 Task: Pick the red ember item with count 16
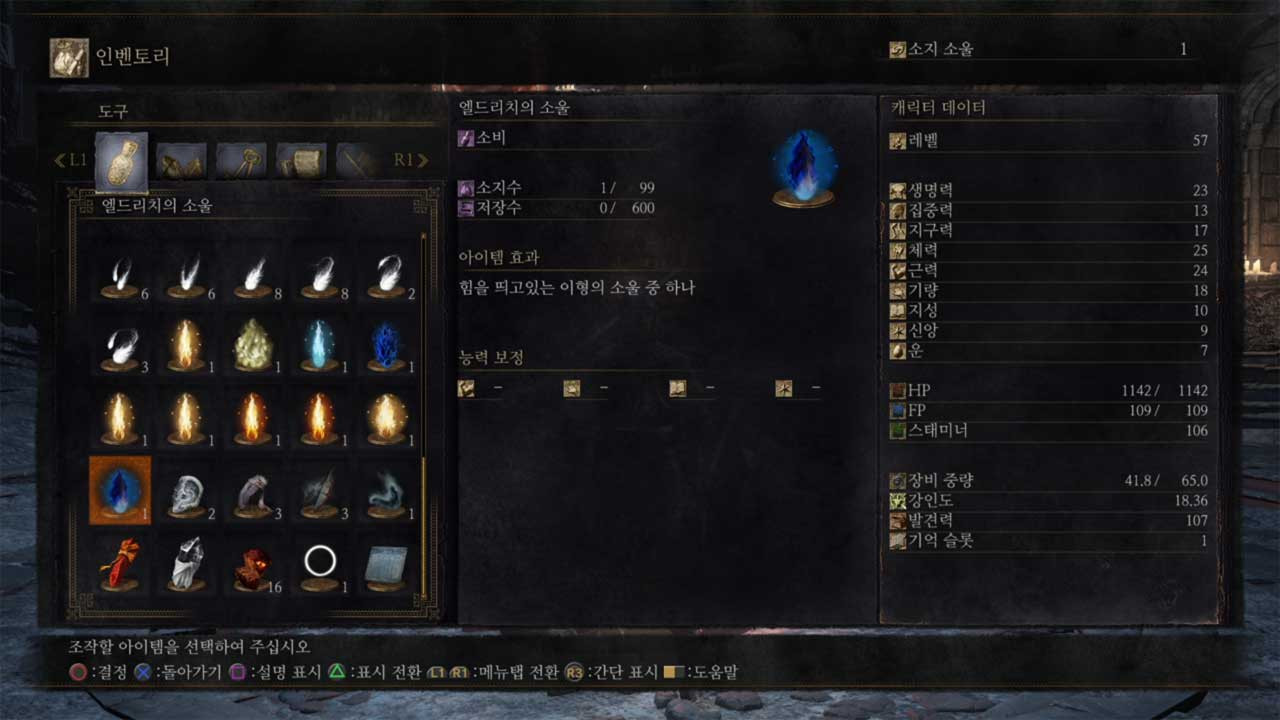[x=252, y=565]
